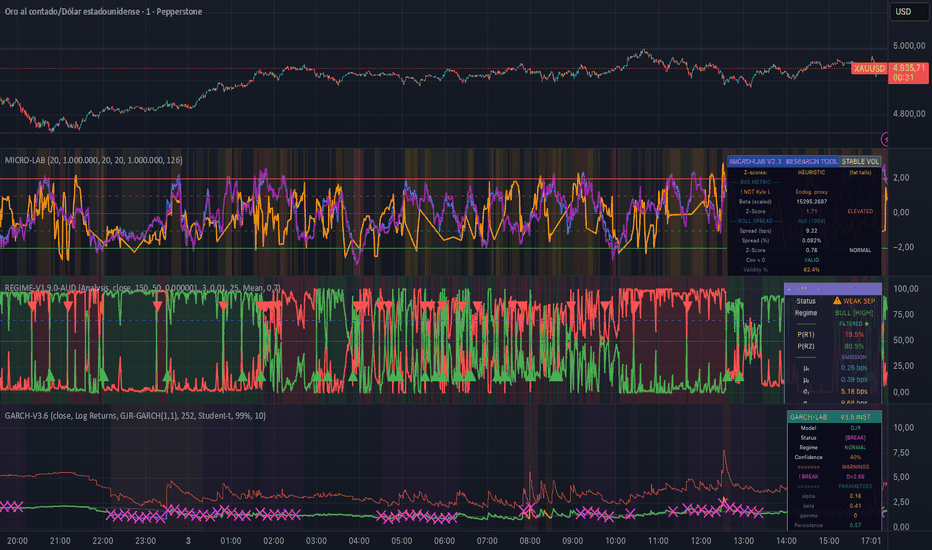Click the STABLE VOL badge
The width and height of the screenshot is (932, 550).
point(860,160)
